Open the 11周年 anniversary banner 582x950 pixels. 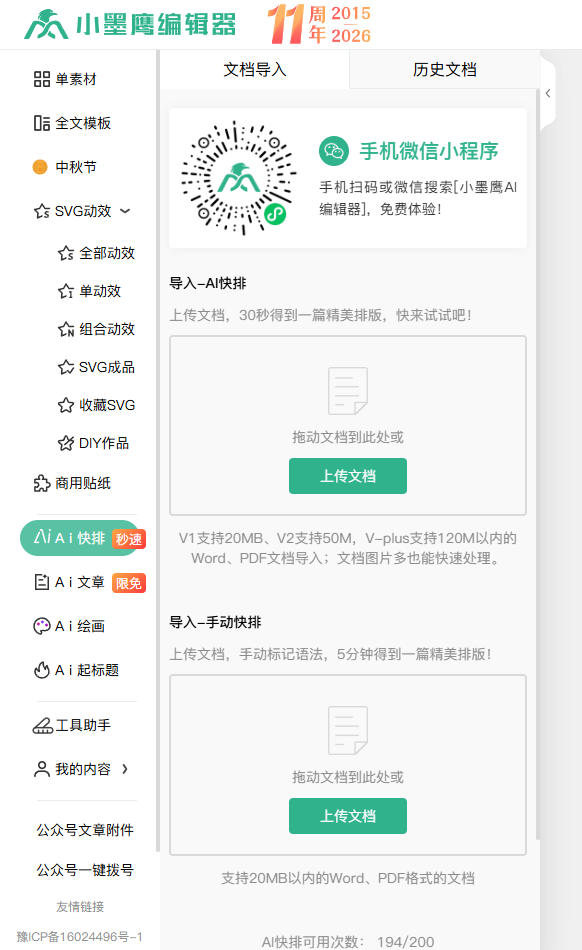319,24
